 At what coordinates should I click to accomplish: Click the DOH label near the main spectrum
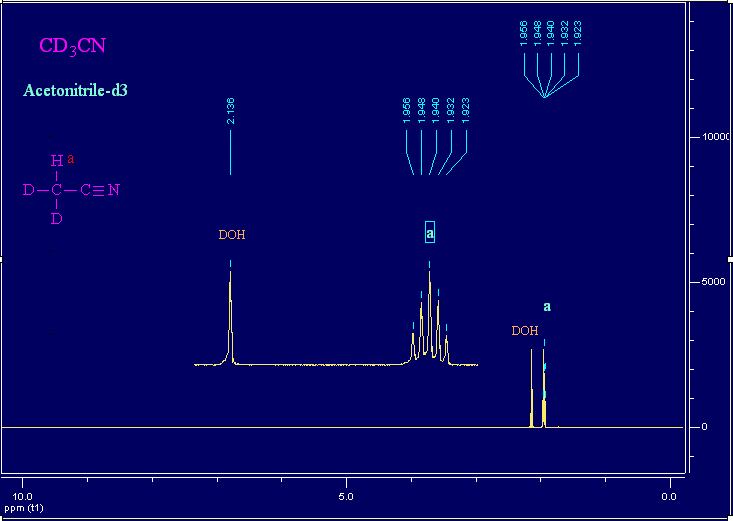(525, 331)
